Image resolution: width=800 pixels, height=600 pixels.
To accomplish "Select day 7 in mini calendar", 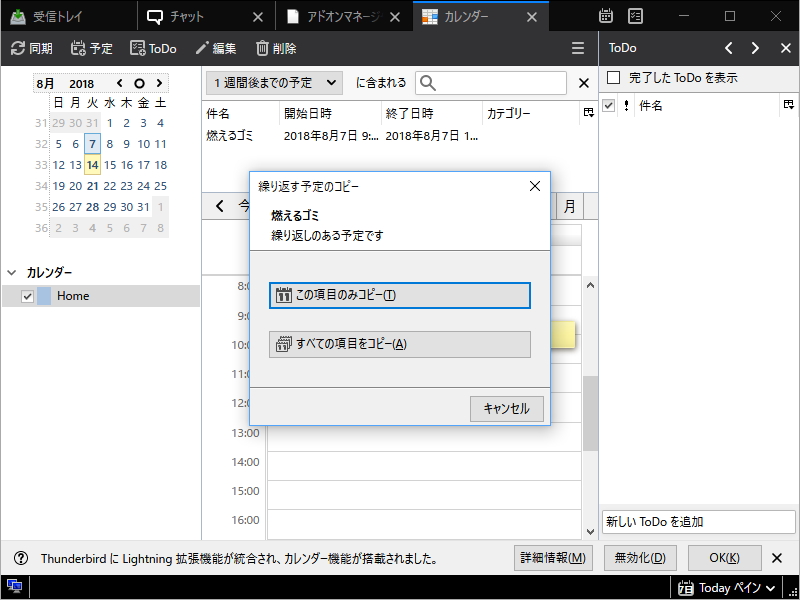I will coord(92,144).
